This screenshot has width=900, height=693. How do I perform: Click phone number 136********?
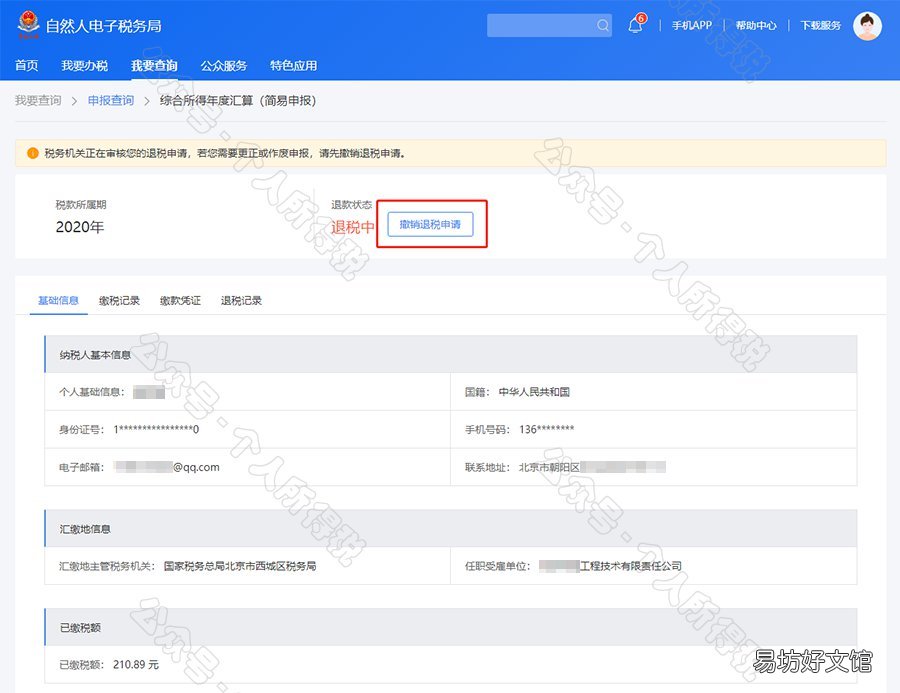point(546,429)
